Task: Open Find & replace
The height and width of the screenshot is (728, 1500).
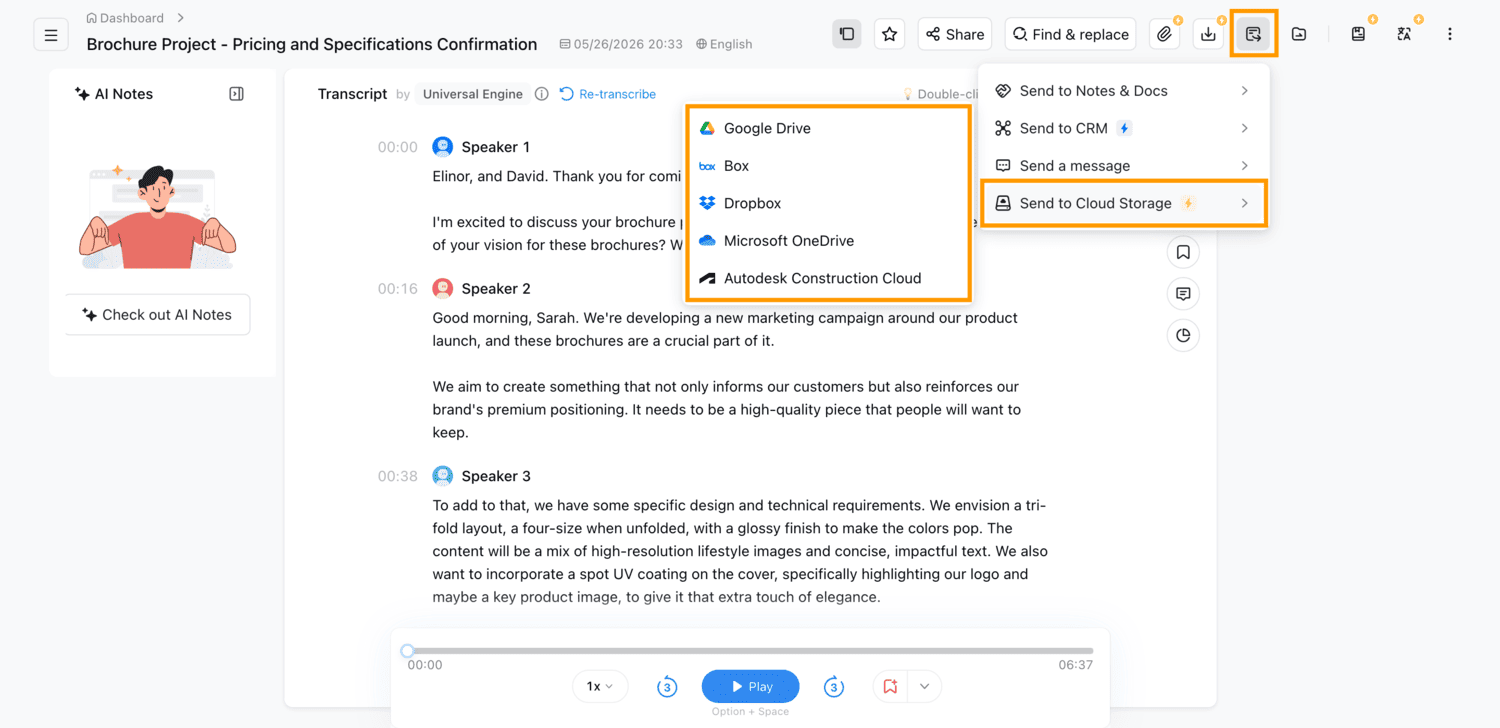Action: point(1070,34)
